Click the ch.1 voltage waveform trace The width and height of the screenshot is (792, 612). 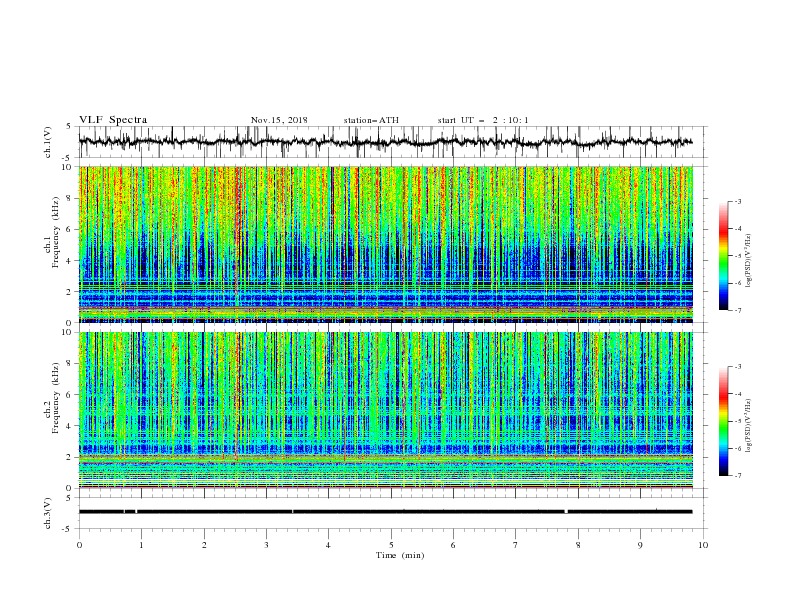pos(385,142)
